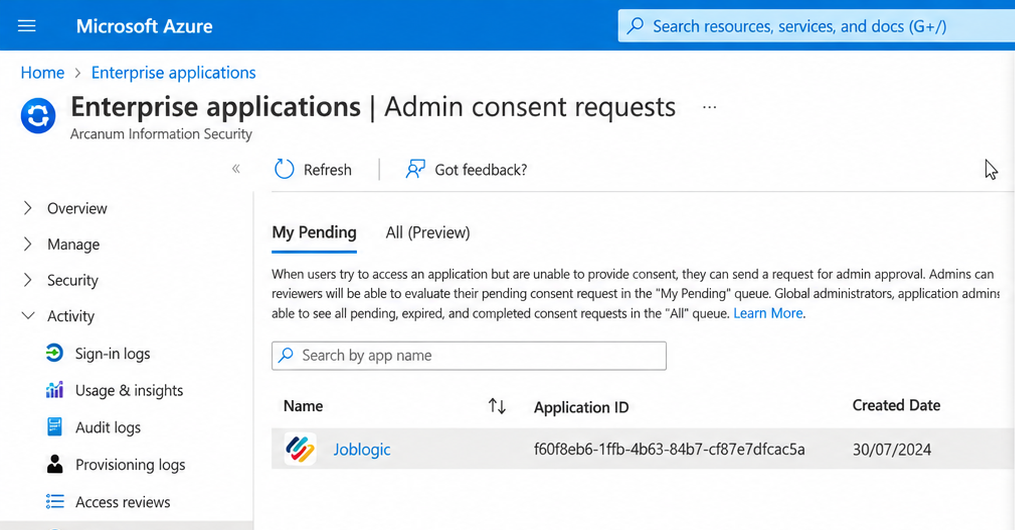The width and height of the screenshot is (1015, 530).
Task: Click the created date 30/07/2024
Action: (x=891, y=449)
